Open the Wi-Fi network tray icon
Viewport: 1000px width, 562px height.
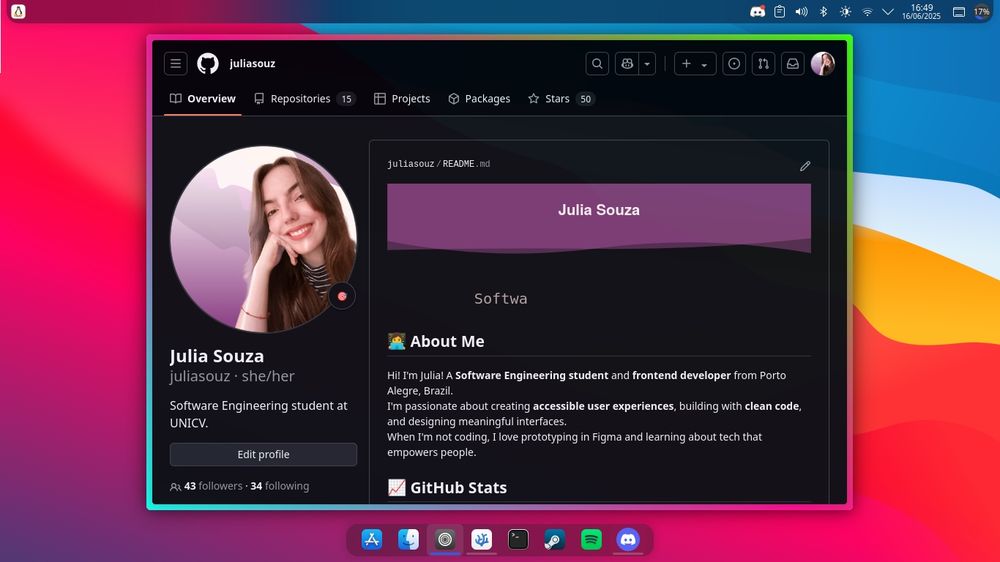[x=867, y=11]
